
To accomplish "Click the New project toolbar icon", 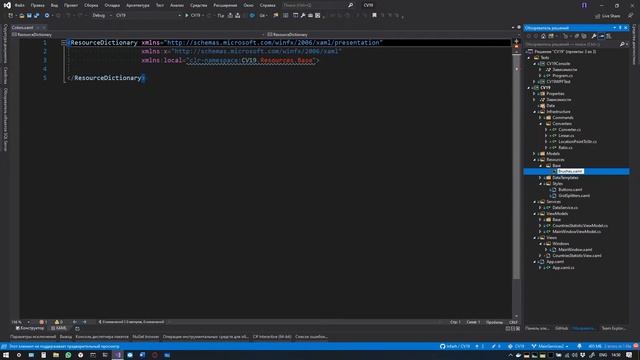I will [x=11, y=16].
